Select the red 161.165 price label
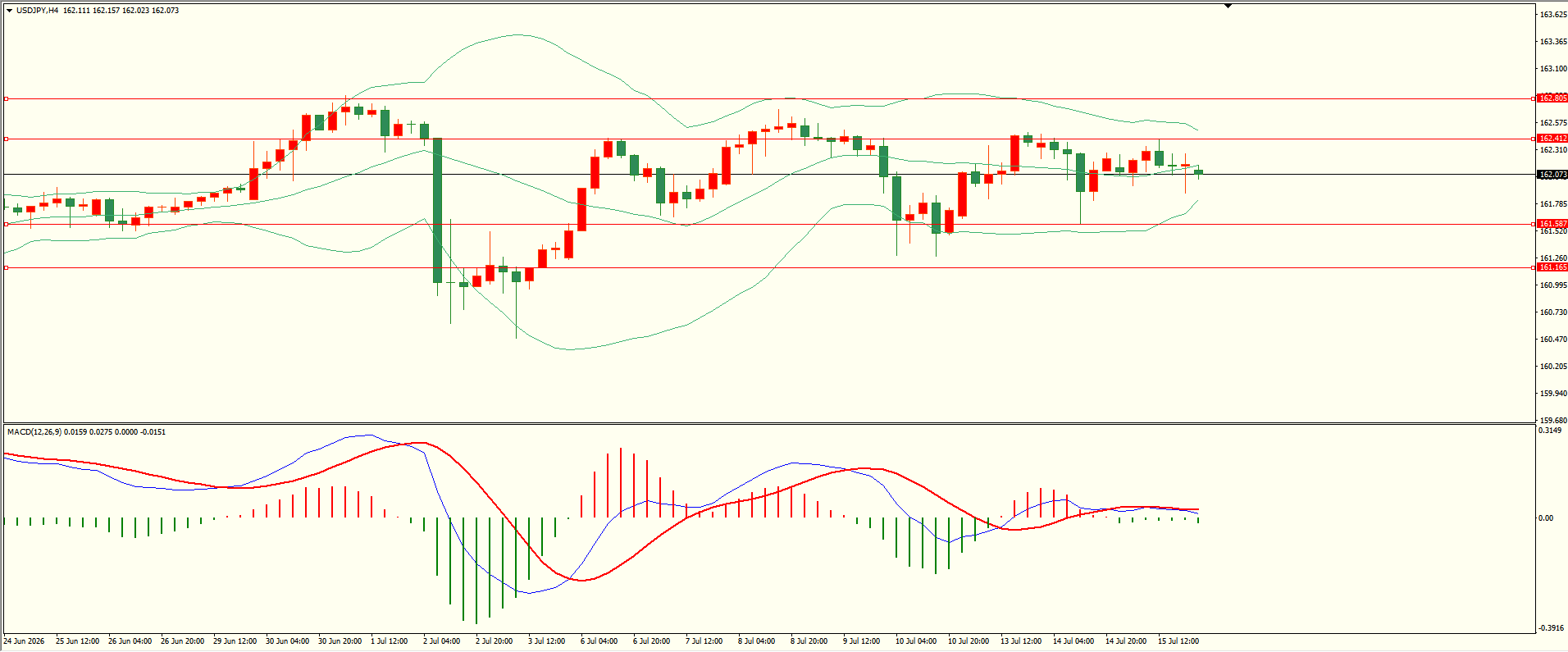 pos(1552,267)
